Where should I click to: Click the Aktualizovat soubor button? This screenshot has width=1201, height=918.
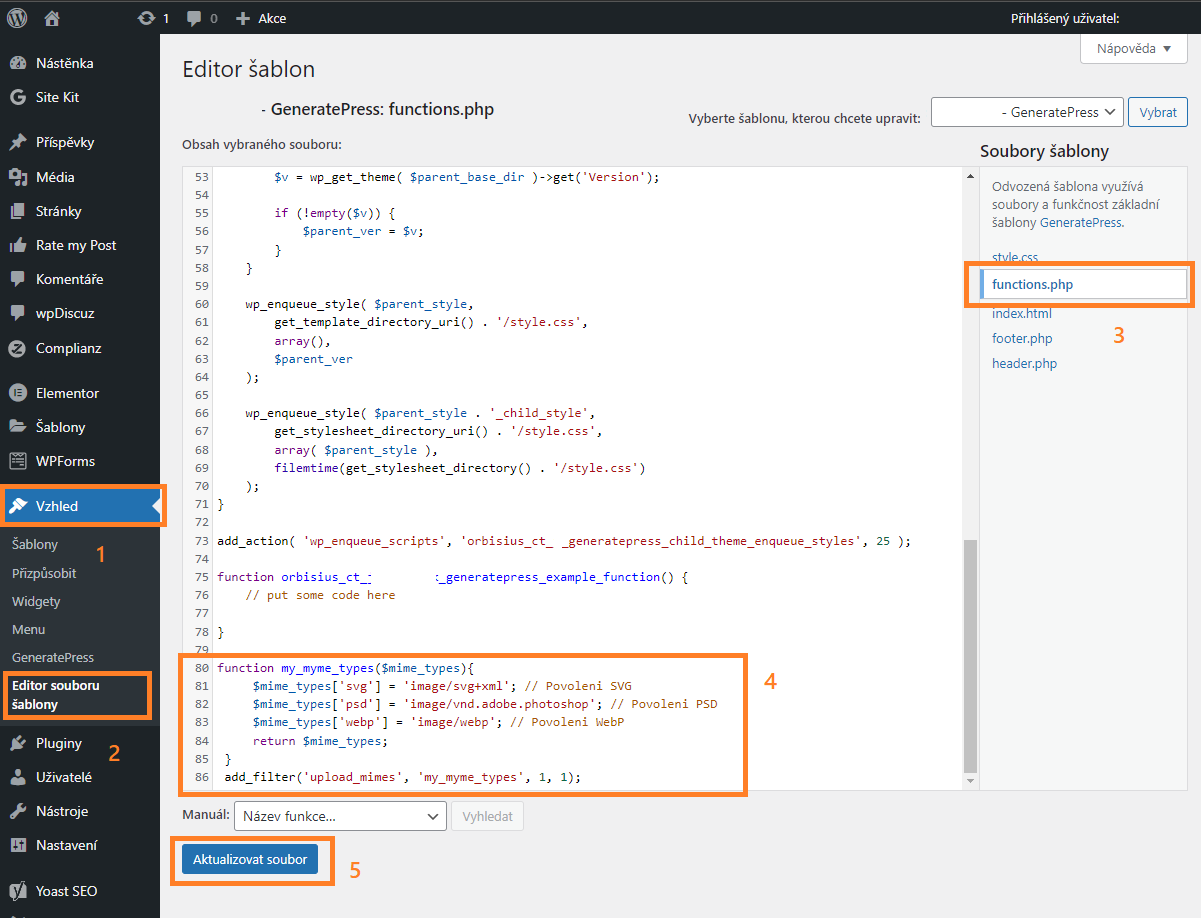pos(250,859)
